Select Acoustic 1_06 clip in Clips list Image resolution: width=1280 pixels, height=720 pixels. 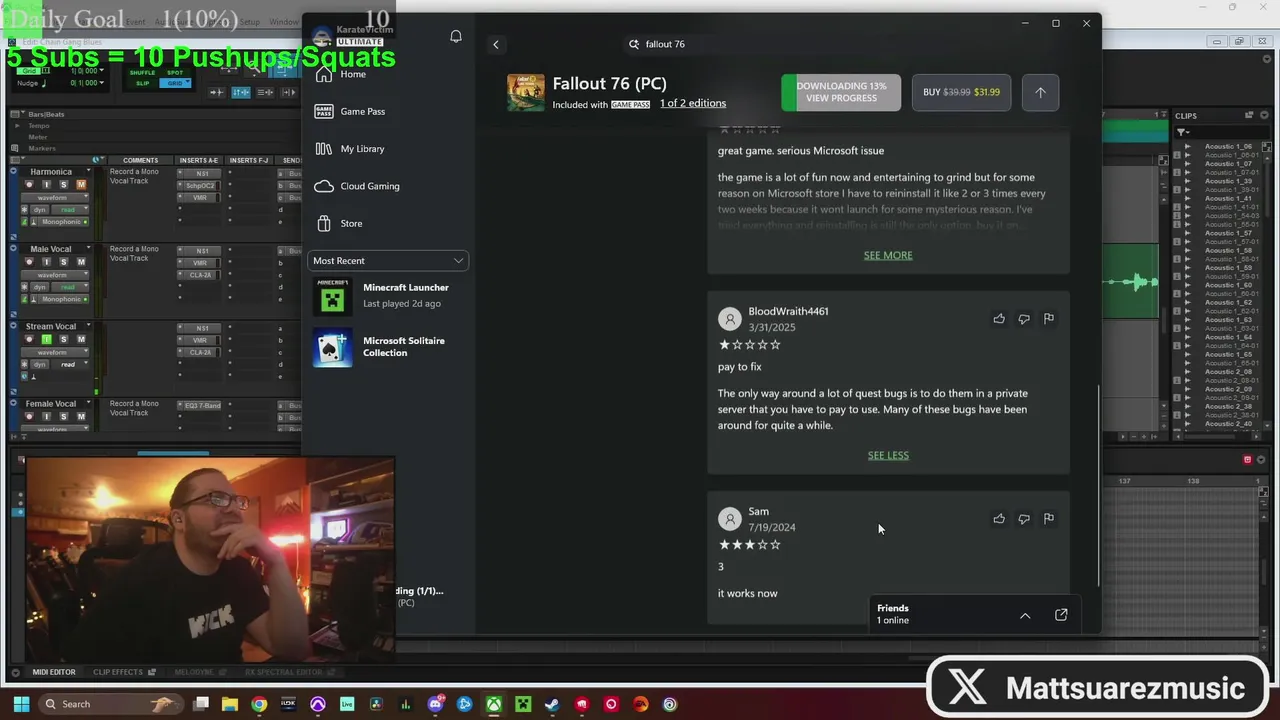pyautogui.click(x=1228, y=147)
